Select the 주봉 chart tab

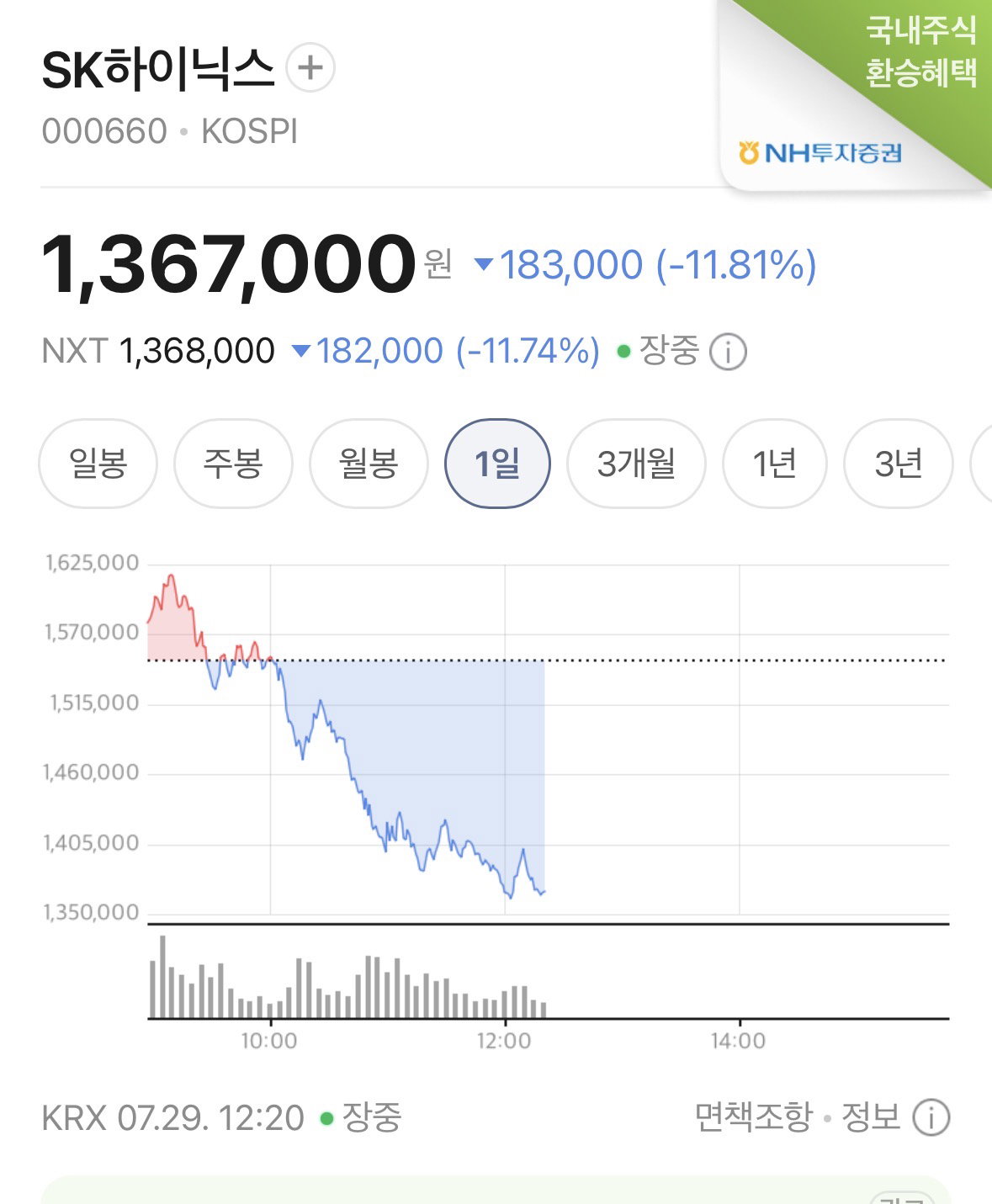(233, 464)
